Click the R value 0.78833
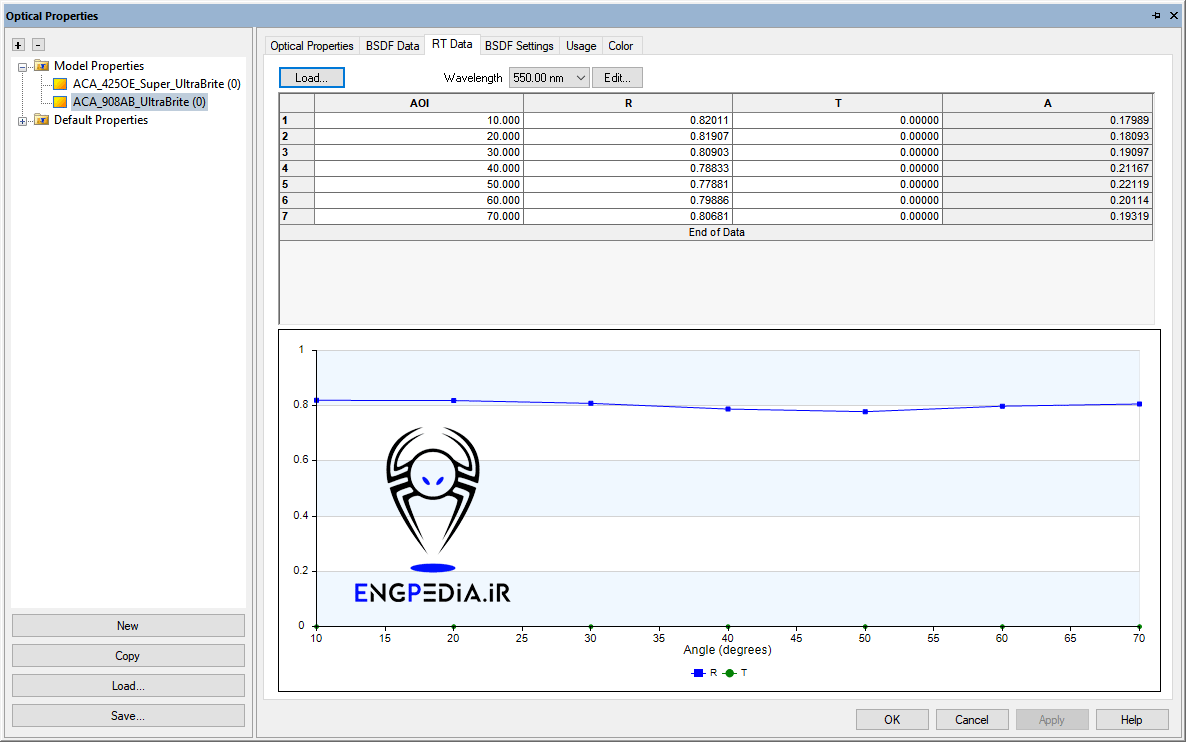Screen dimensions: 1186x742 coord(628,169)
